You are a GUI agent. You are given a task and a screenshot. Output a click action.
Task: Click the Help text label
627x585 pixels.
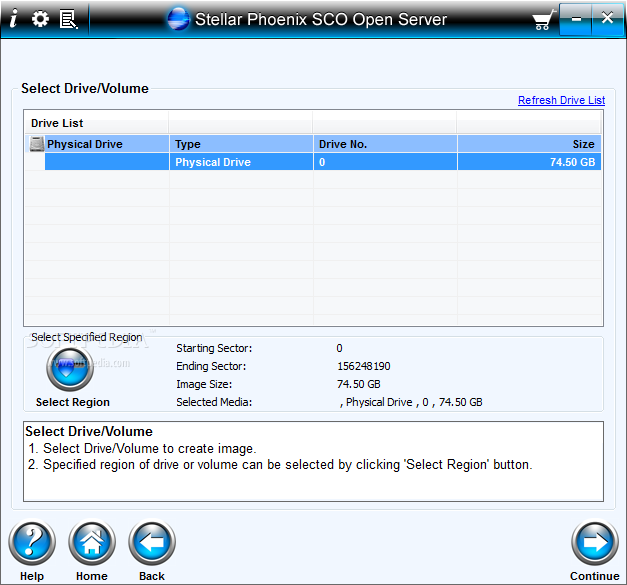pyautogui.click(x=32, y=576)
